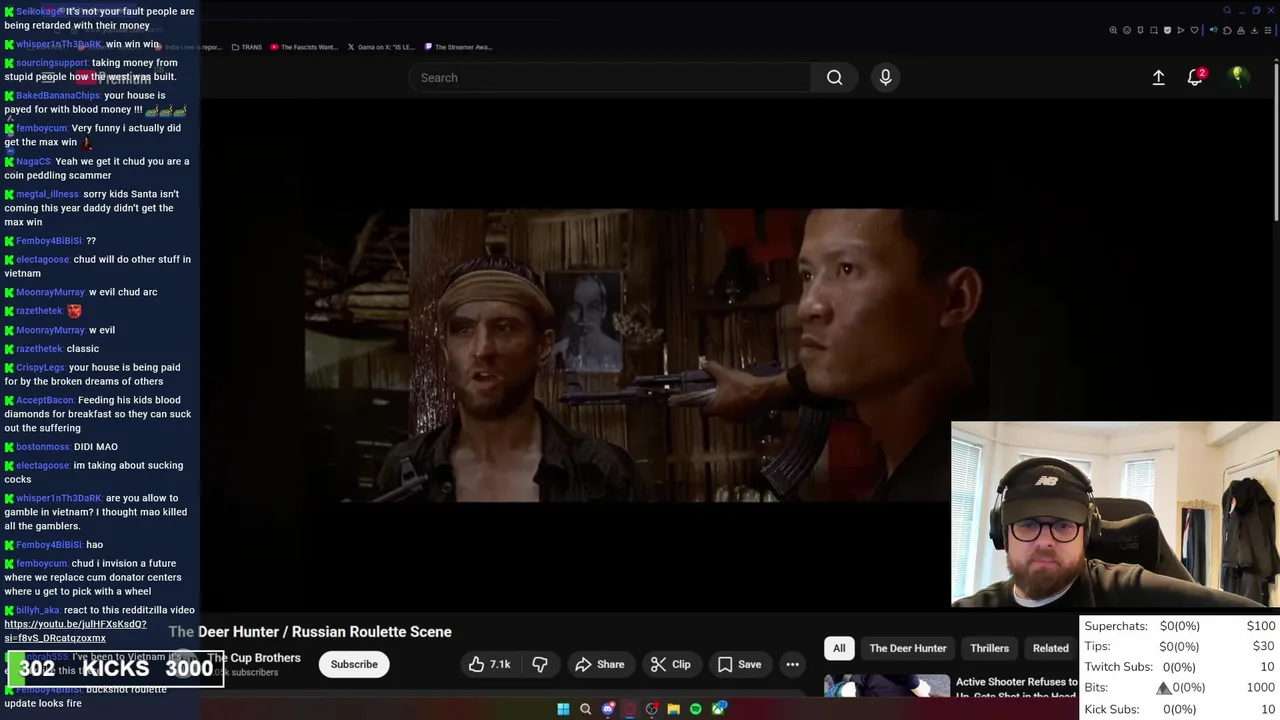Viewport: 1280px width, 720px height.
Task: Select the Thrillers filter chip
Action: pos(988,648)
